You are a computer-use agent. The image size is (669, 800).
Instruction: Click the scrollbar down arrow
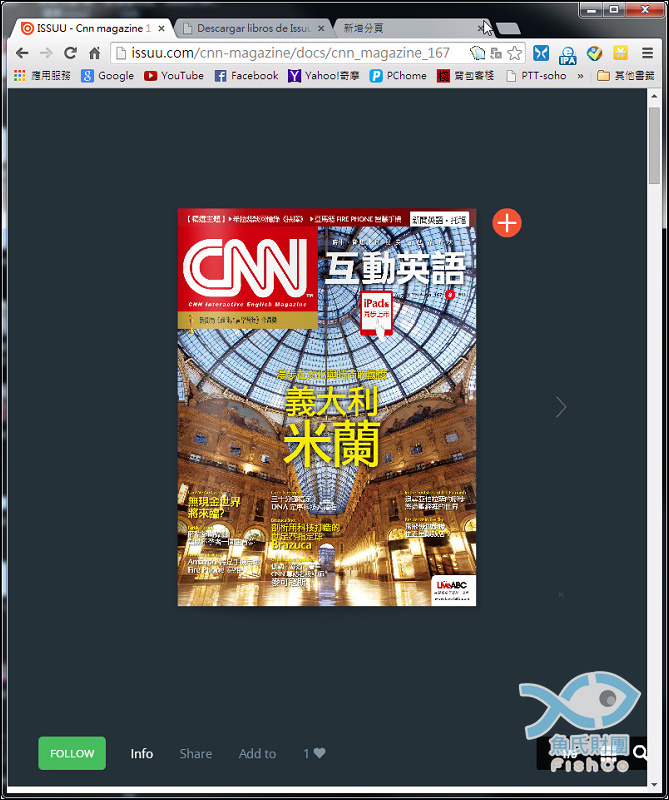point(654,784)
